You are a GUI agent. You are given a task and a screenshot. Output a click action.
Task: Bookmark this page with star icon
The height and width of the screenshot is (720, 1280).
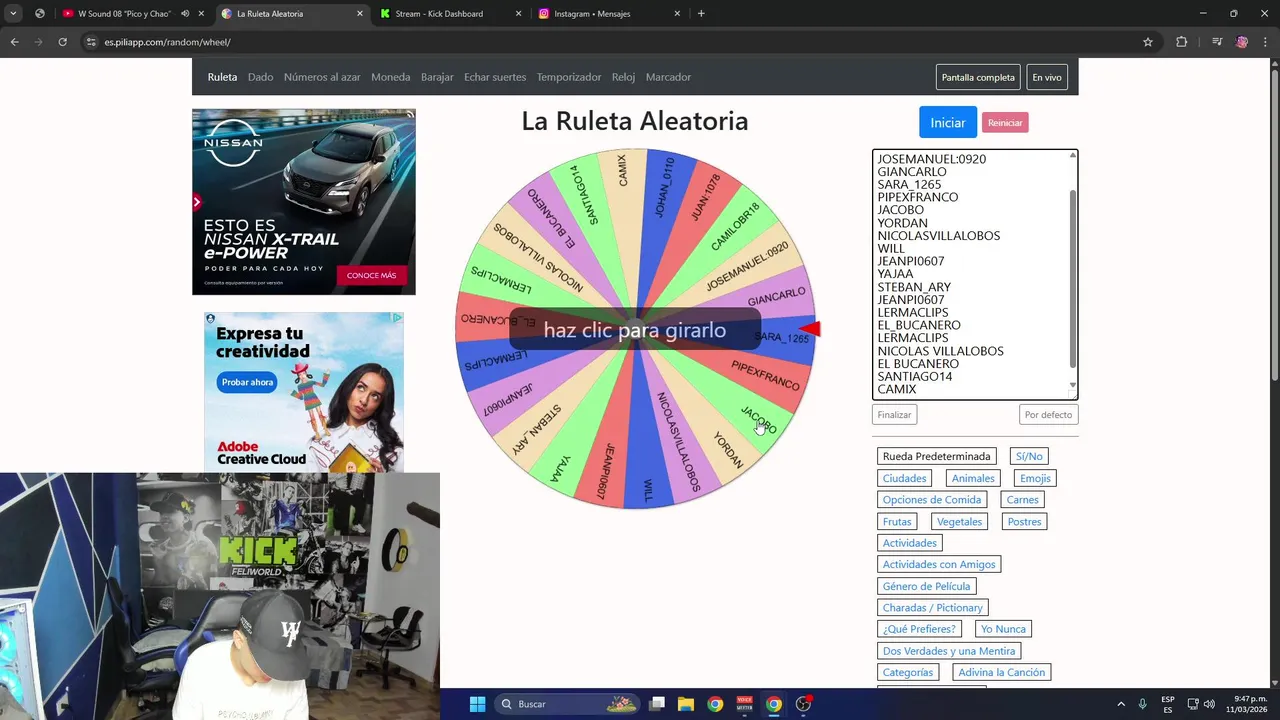[x=1148, y=42]
